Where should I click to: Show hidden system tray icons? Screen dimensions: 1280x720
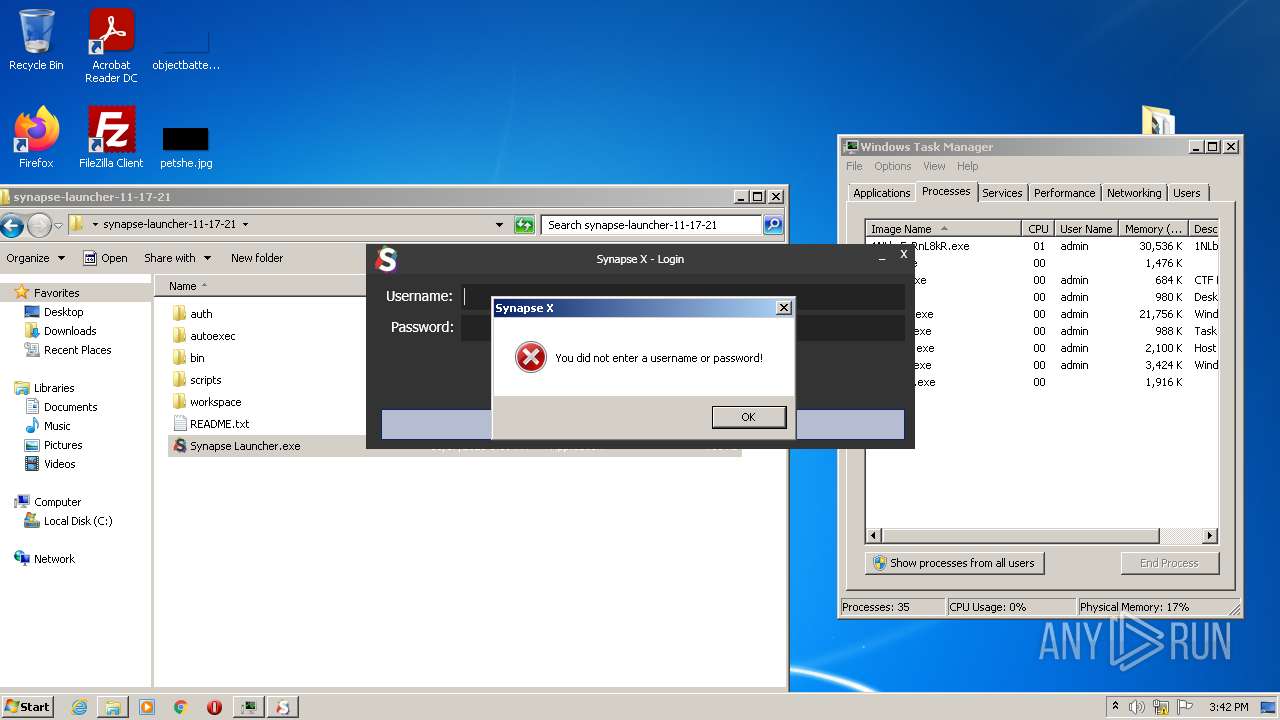[x=1115, y=706]
